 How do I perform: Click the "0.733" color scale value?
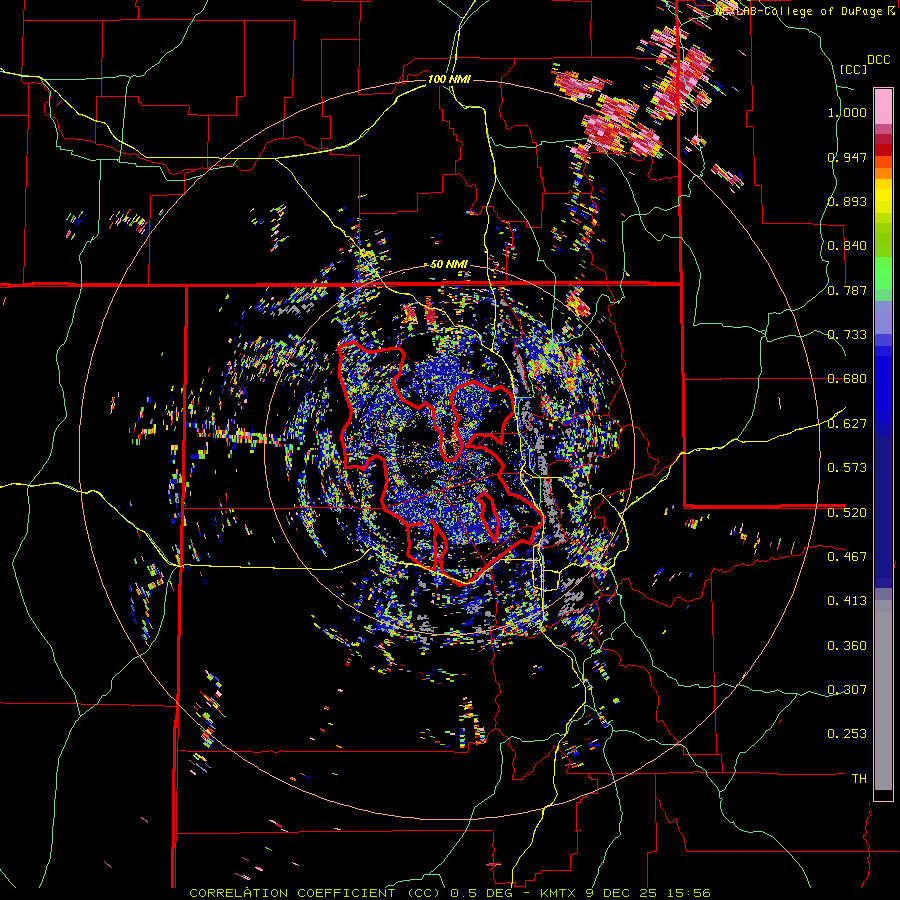click(x=847, y=335)
